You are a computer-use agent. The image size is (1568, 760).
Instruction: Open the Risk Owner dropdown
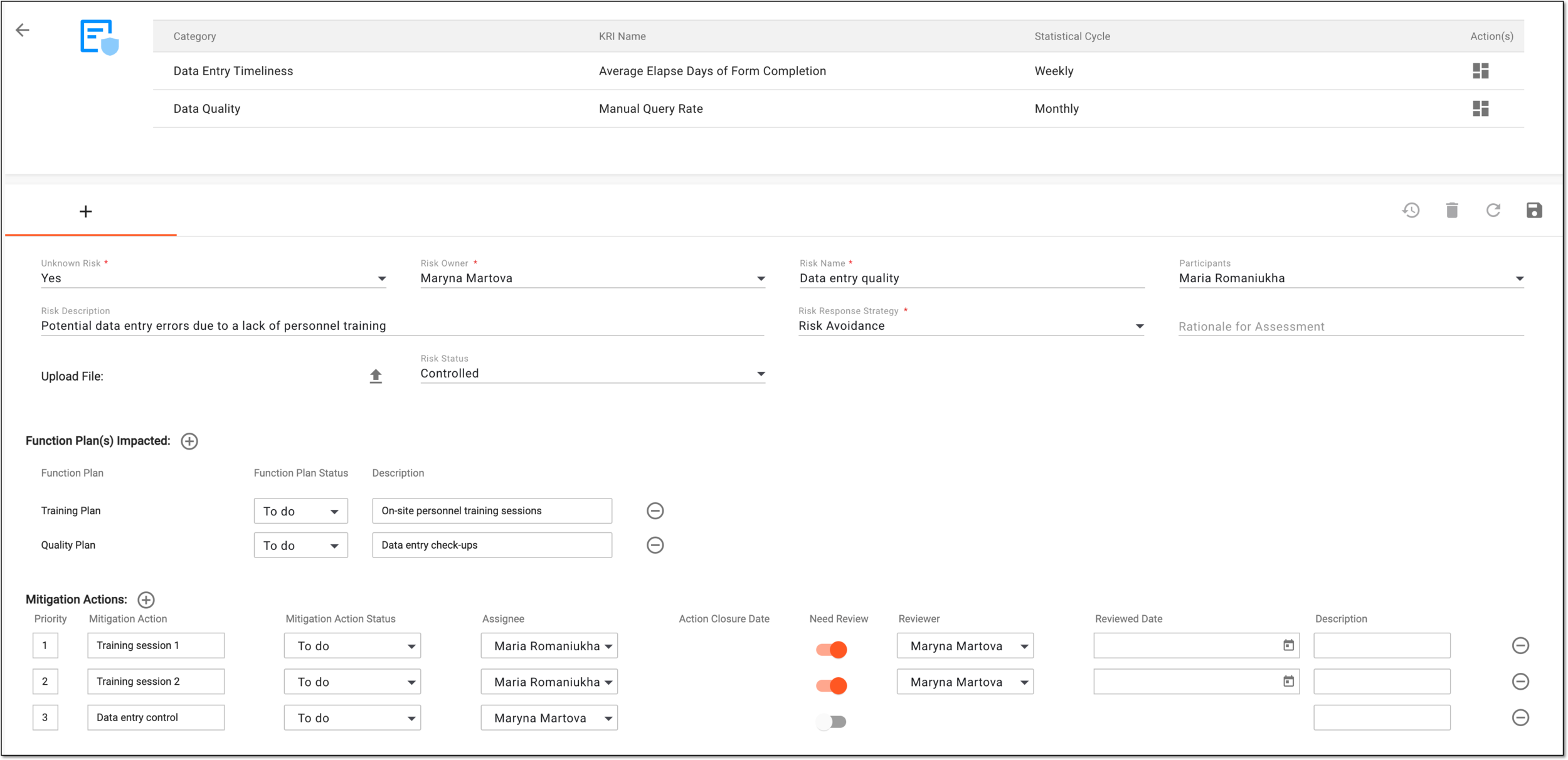(593, 278)
